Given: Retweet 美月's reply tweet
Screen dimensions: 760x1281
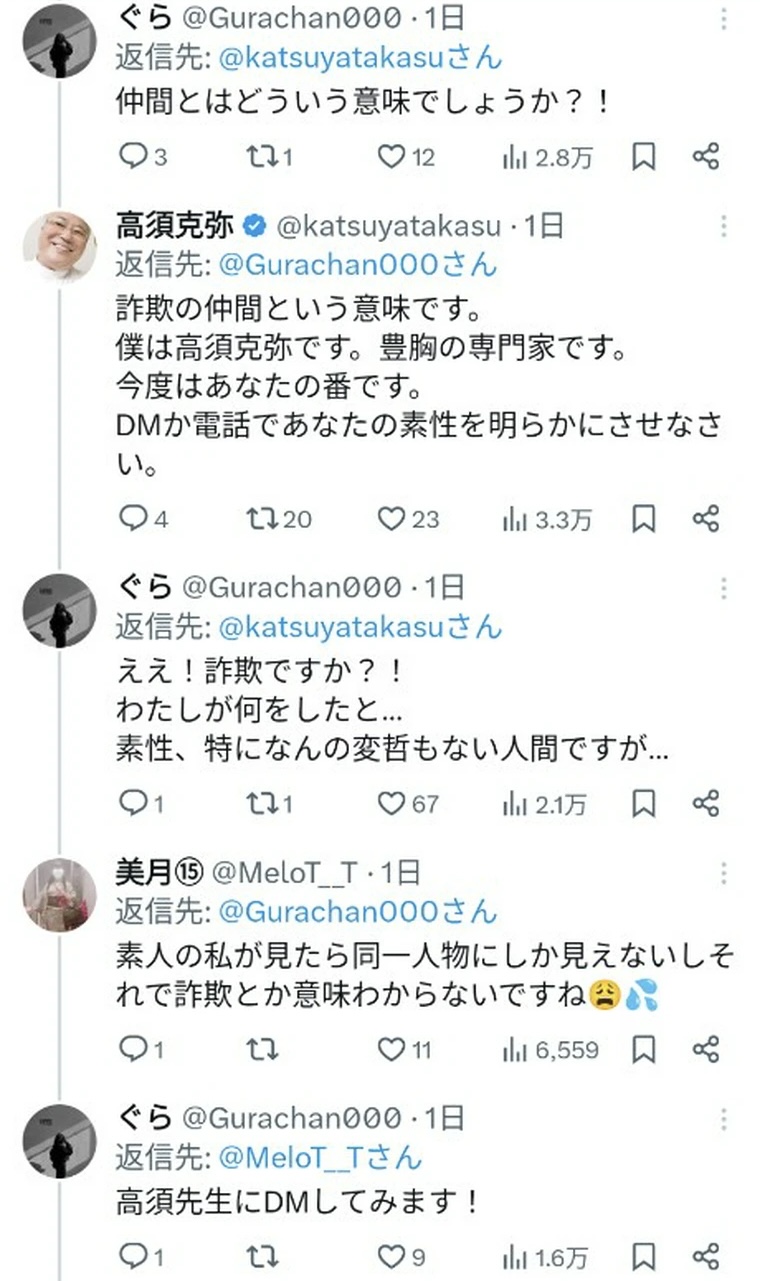Looking at the screenshot, I should coord(260,1048).
